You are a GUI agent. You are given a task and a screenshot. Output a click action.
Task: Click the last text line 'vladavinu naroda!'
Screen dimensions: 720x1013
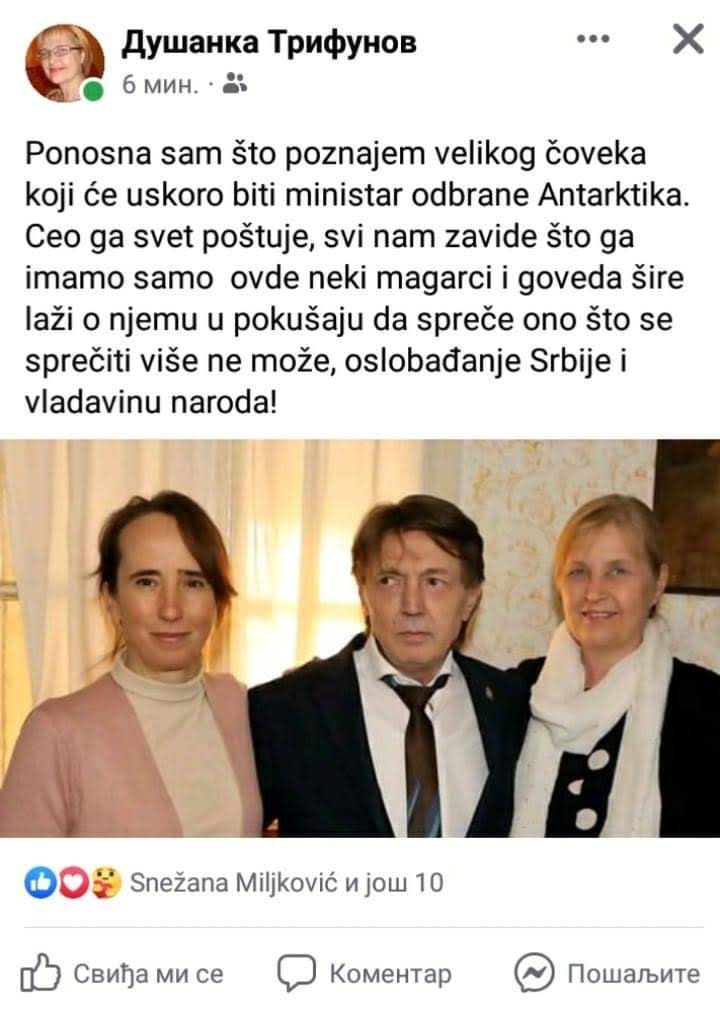pyautogui.click(x=151, y=402)
